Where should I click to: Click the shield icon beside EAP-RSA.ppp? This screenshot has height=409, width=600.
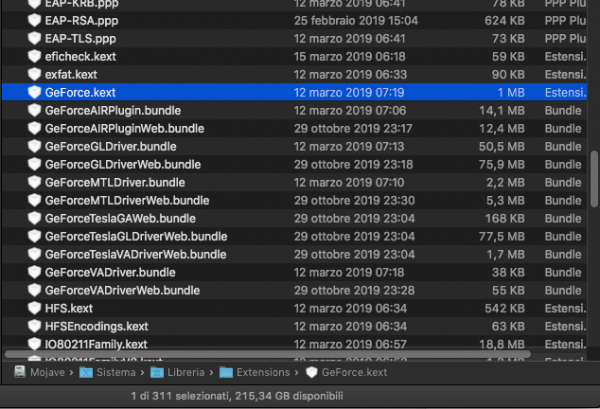(34, 20)
